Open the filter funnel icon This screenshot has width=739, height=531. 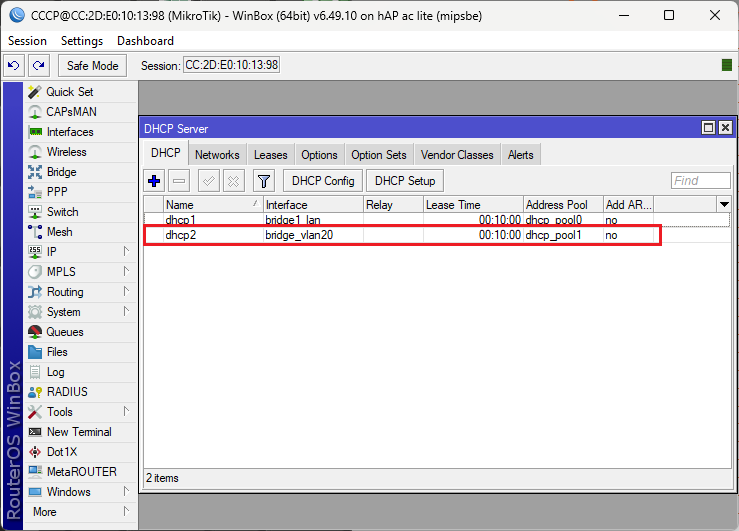[x=264, y=181]
